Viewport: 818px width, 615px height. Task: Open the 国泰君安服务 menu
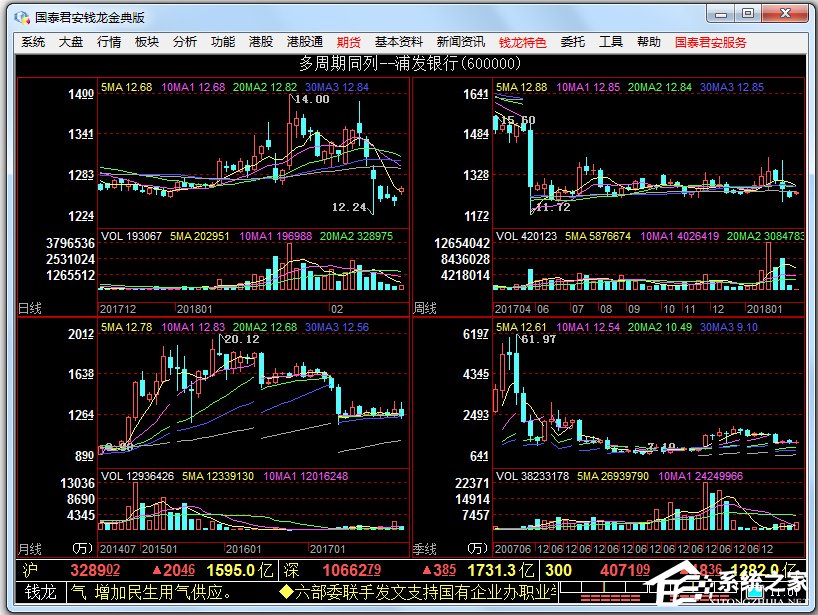(x=711, y=42)
